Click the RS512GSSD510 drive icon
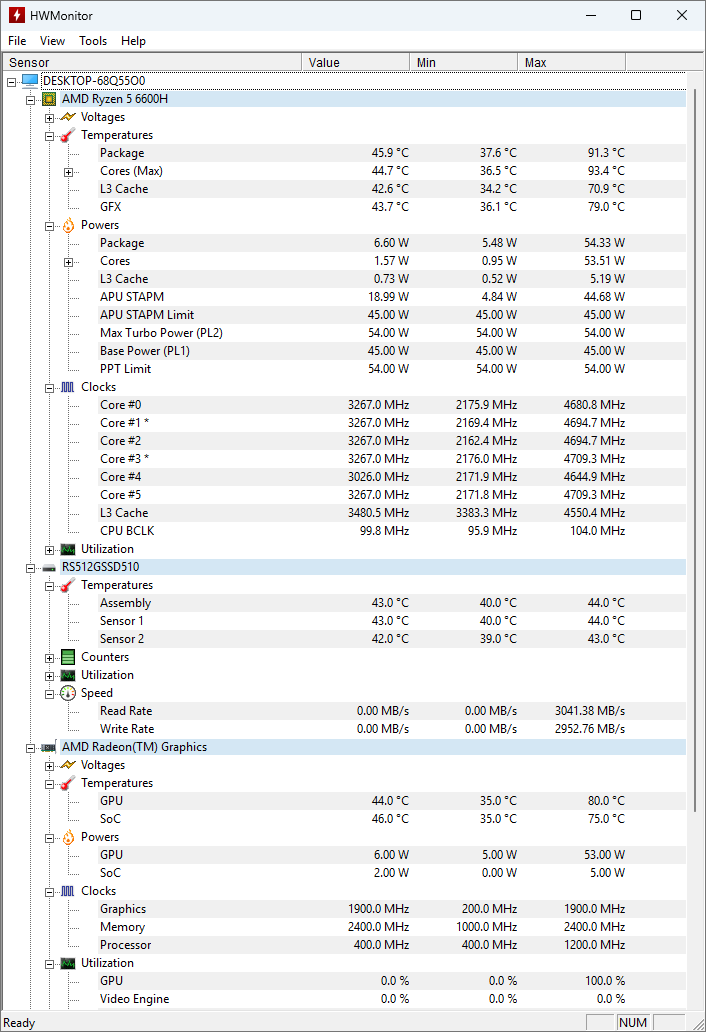This screenshot has height=1032, width=706. coord(49,567)
